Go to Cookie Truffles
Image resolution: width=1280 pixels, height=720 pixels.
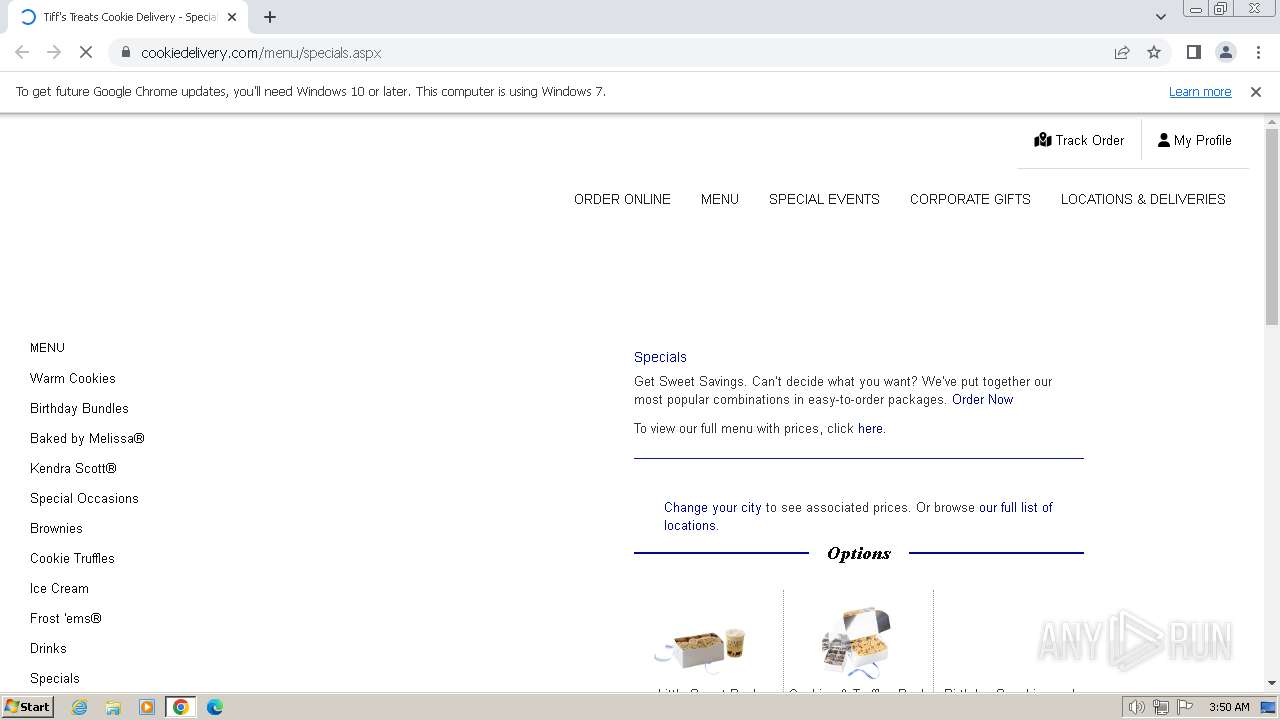click(72, 559)
